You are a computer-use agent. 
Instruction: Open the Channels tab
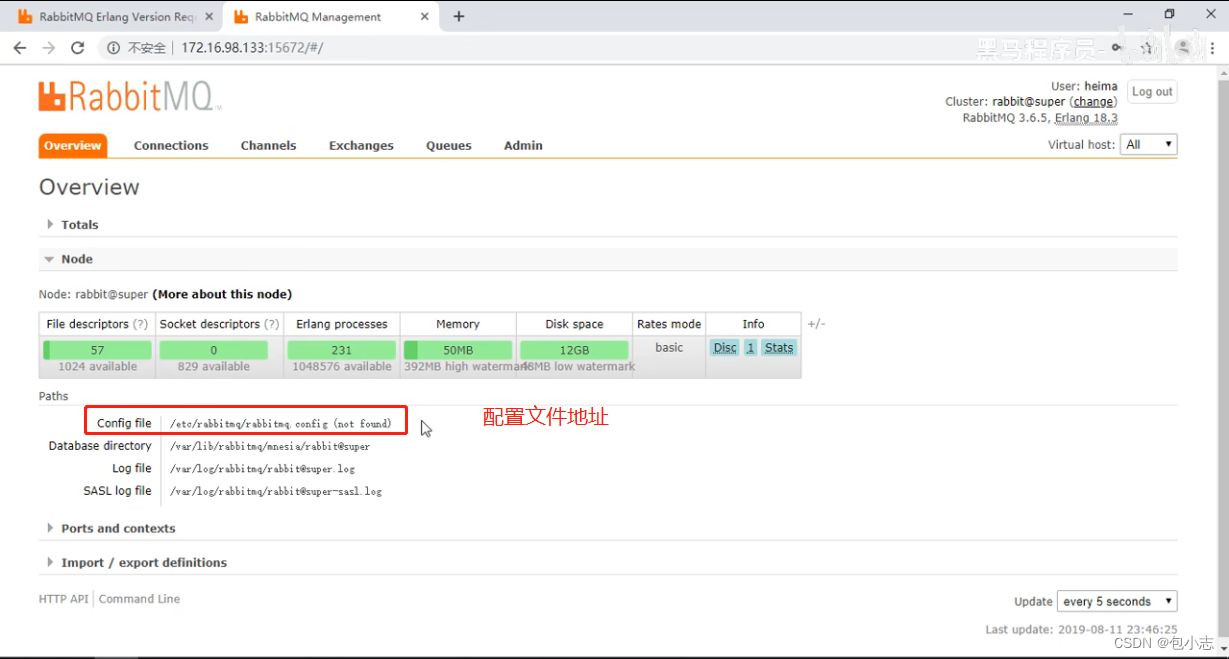coord(268,145)
